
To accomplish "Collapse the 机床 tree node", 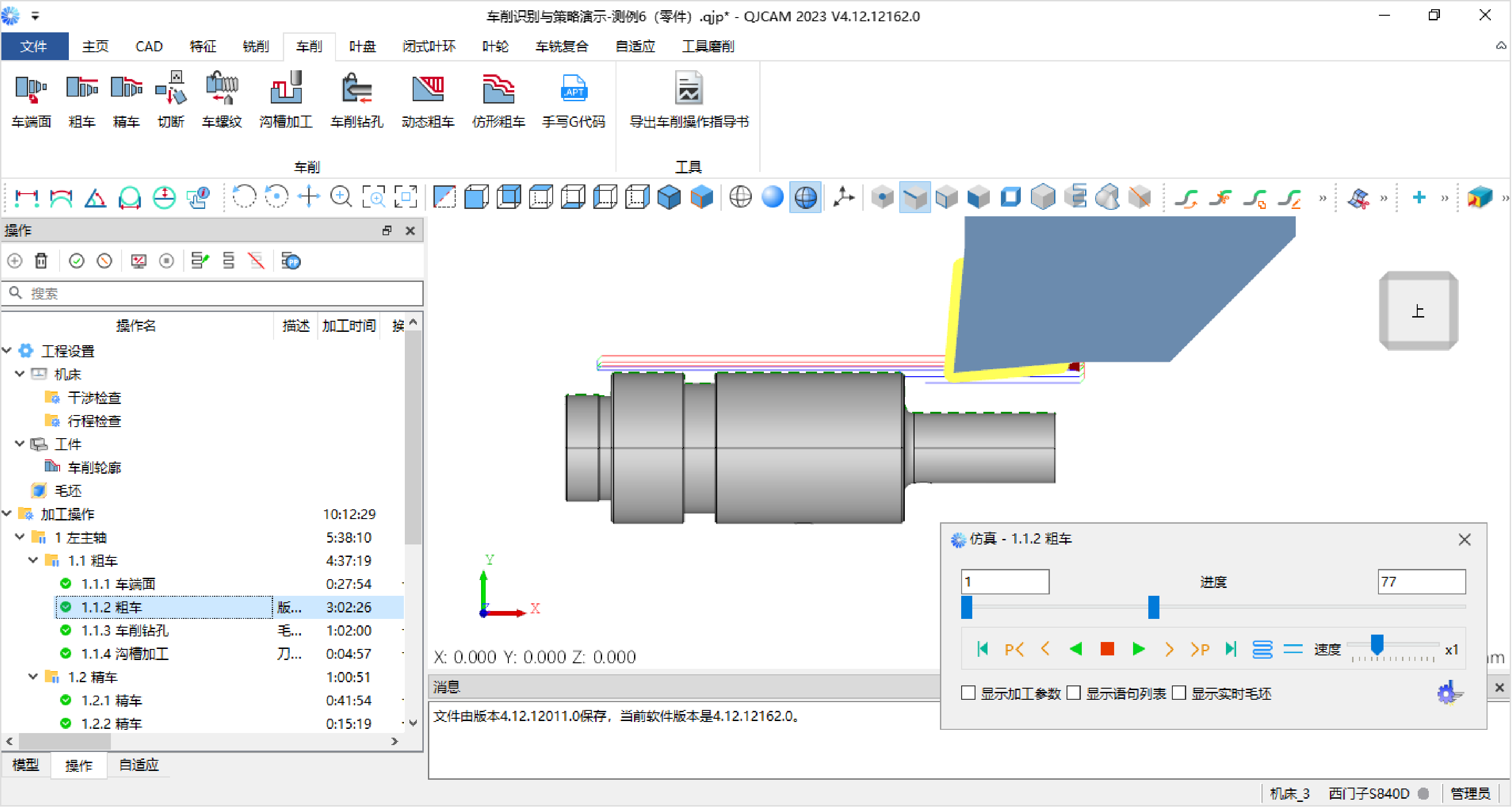I will 20,374.
